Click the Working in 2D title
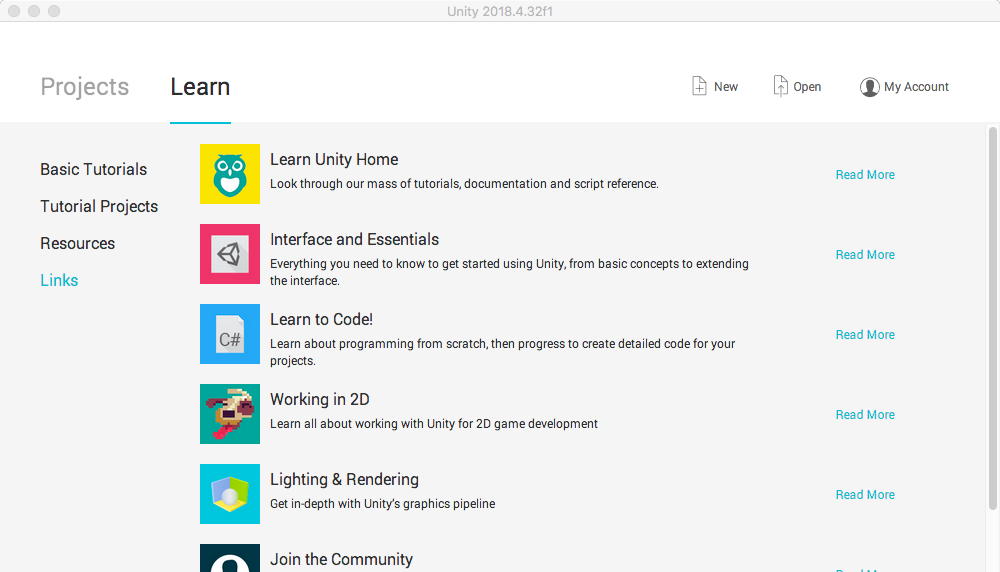 pyautogui.click(x=320, y=399)
